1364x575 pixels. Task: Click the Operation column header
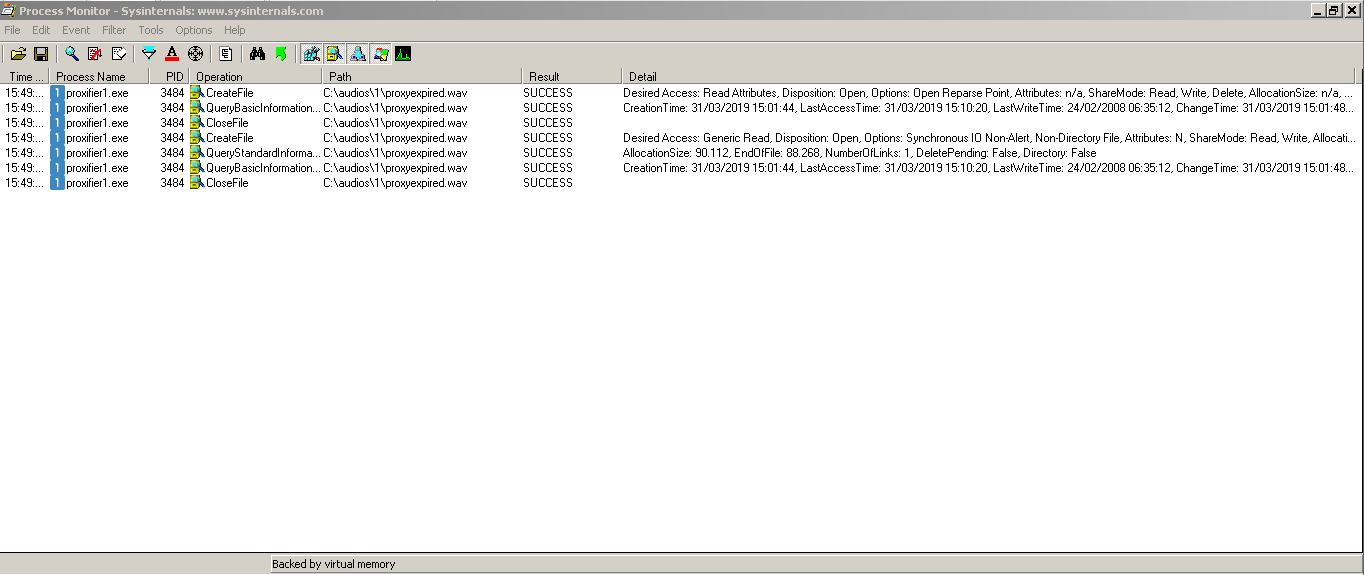[256, 76]
